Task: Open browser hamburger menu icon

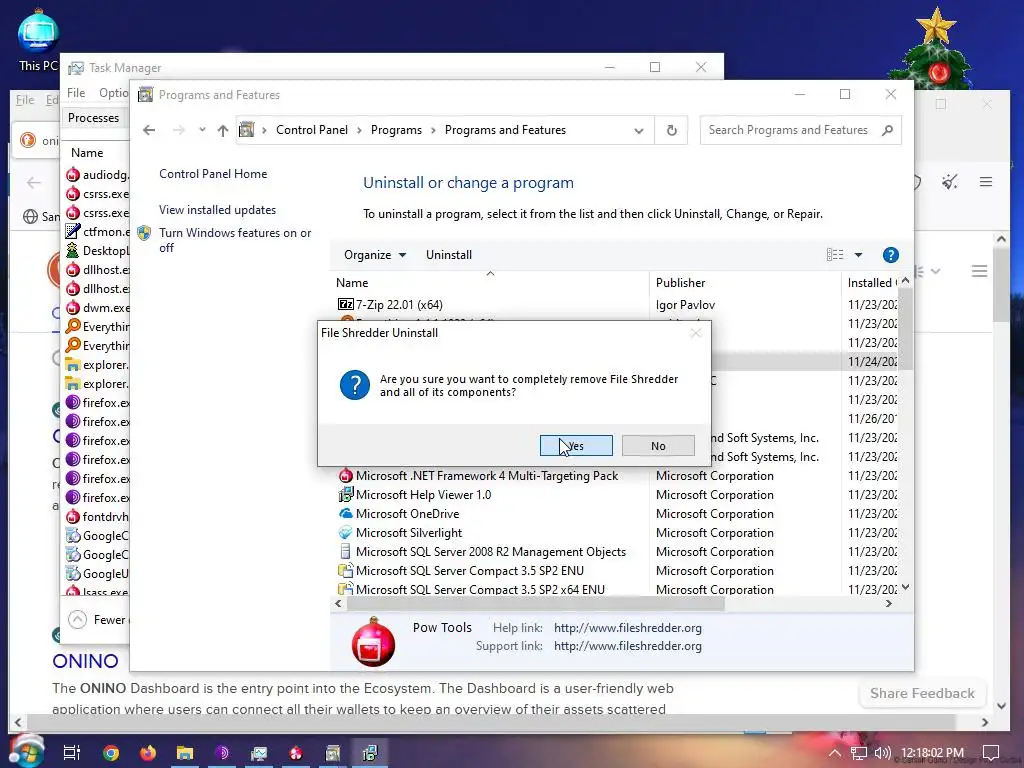Action: pos(985,182)
